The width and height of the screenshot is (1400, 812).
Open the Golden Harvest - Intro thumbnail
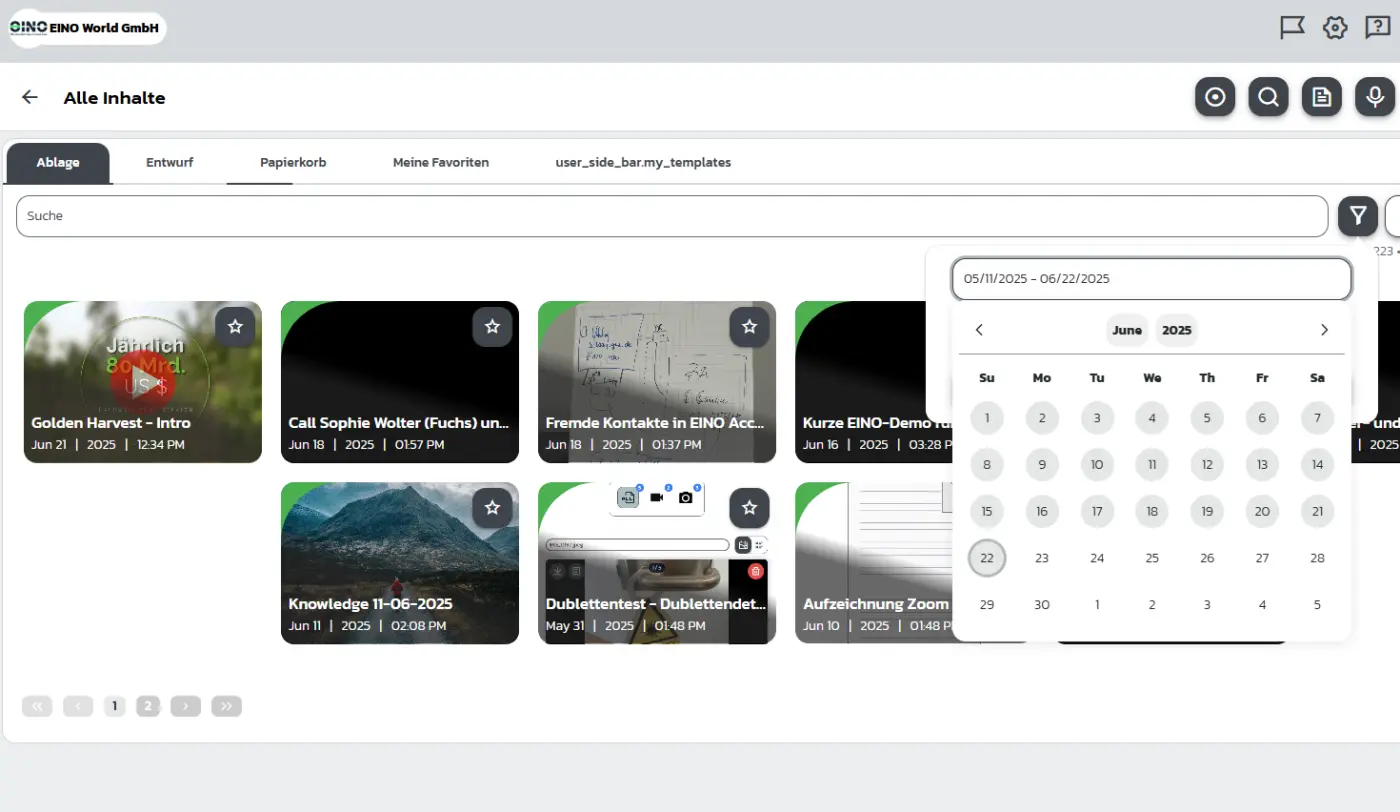pyautogui.click(x=143, y=382)
